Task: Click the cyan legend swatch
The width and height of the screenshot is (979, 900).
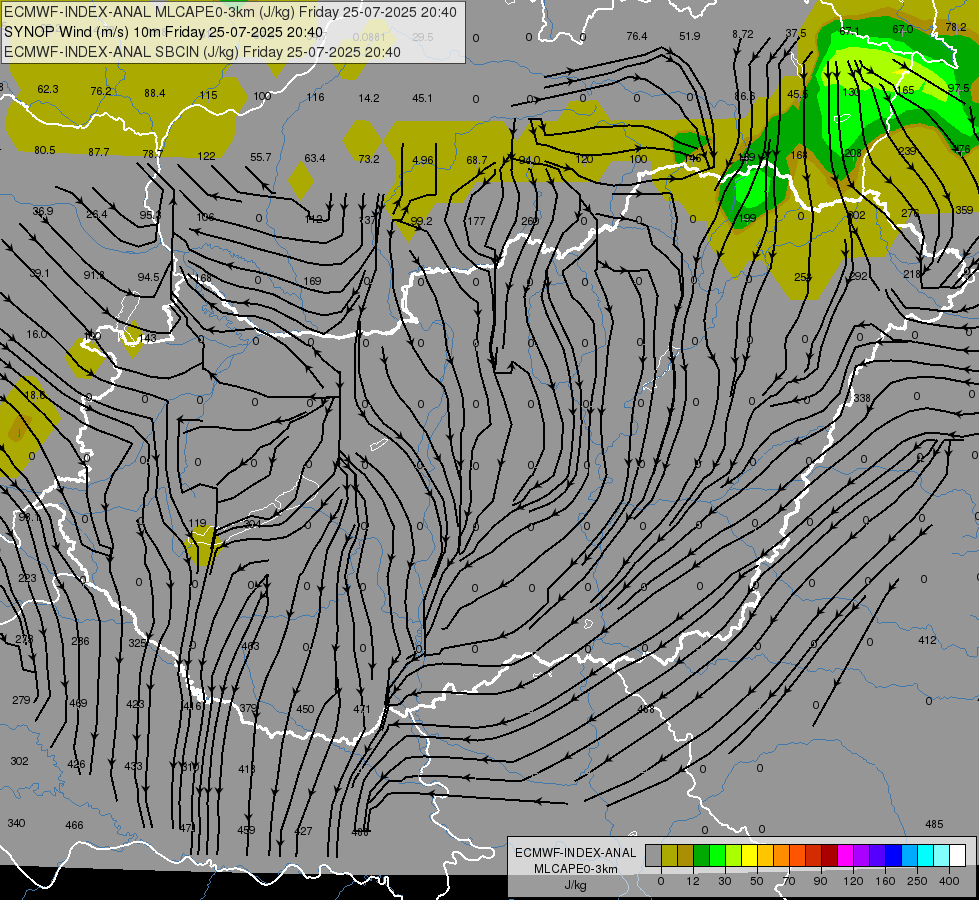Action: pos(925,855)
